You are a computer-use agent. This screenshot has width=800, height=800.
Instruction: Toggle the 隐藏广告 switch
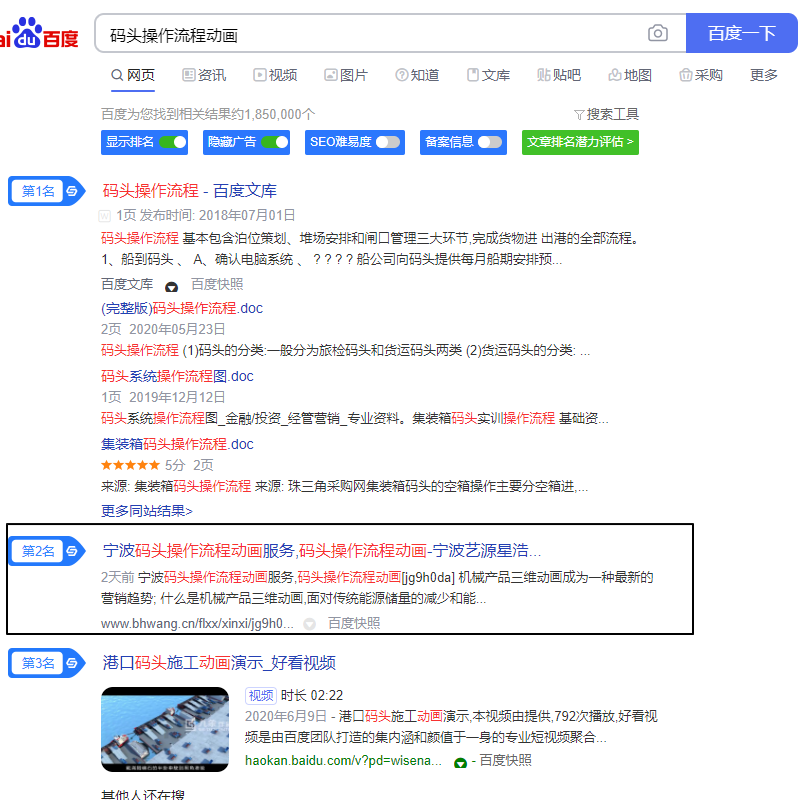(275, 142)
